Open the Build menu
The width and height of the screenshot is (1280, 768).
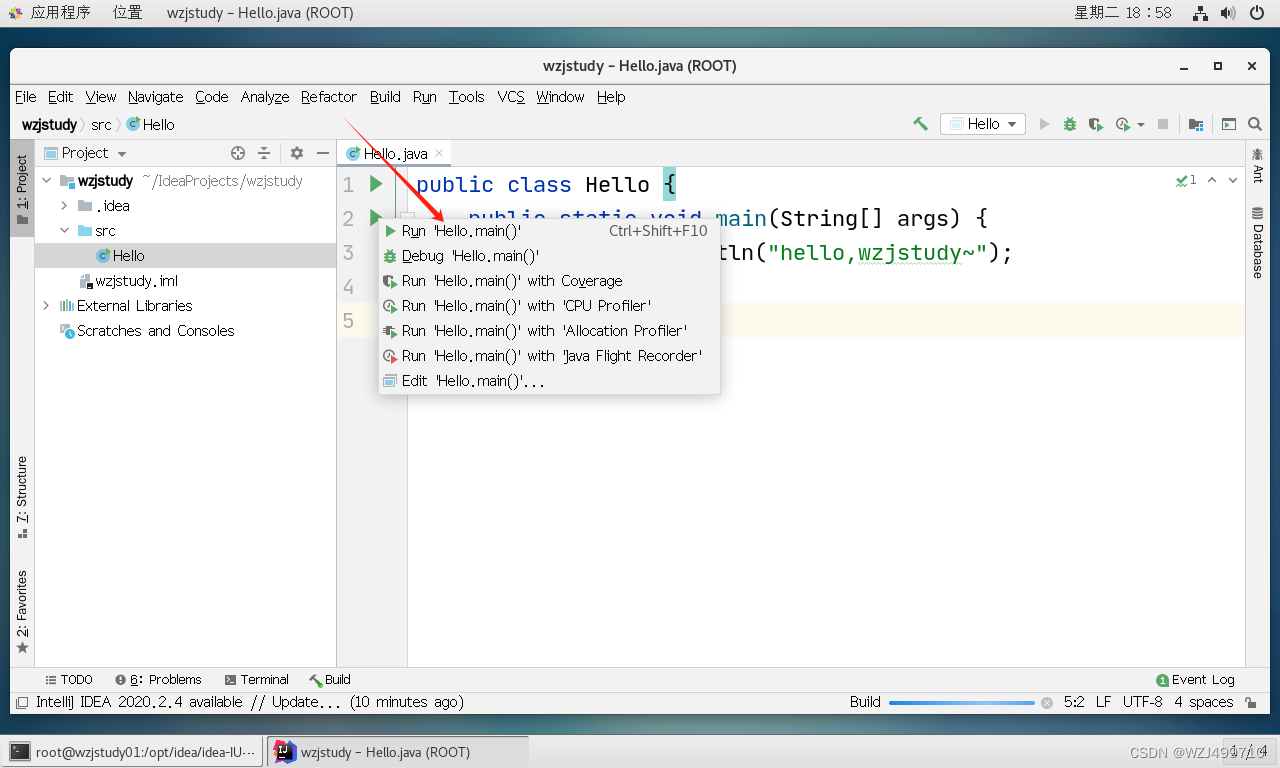tap(385, 97)
